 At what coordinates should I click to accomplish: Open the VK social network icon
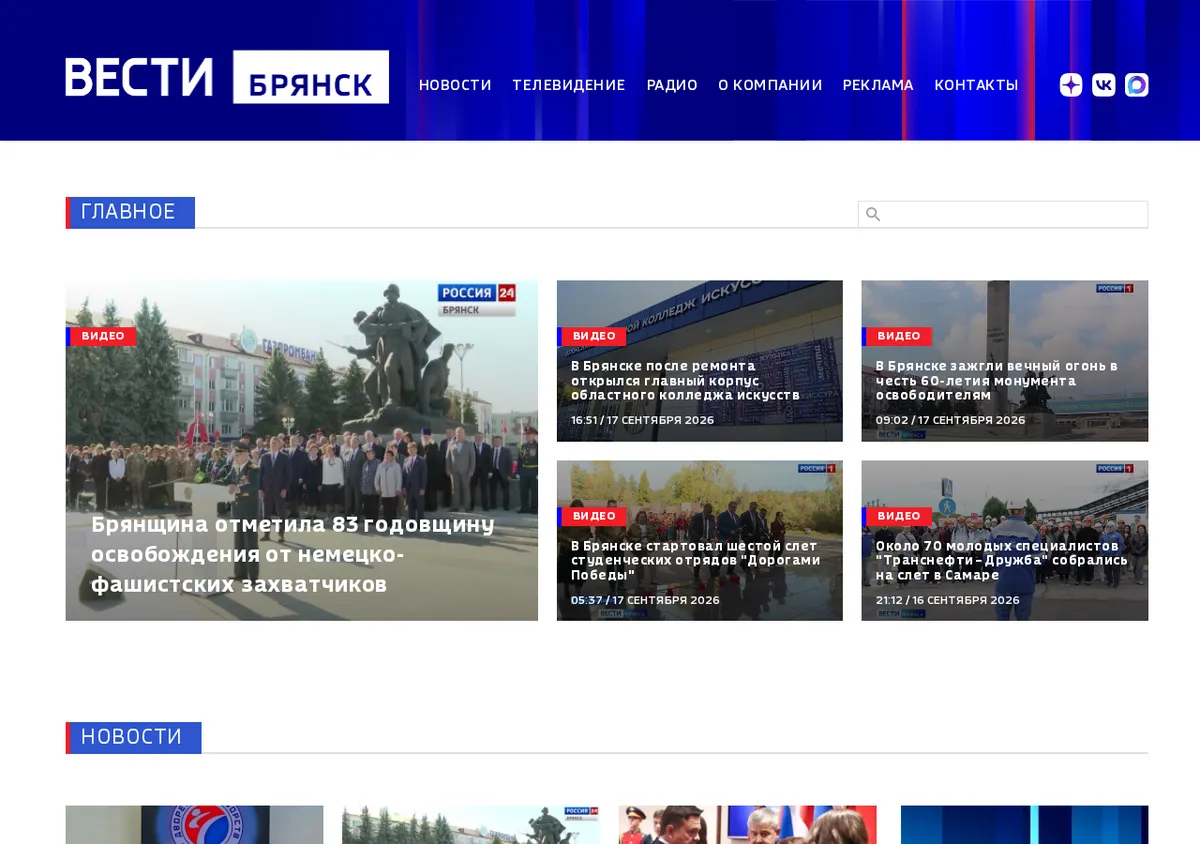1104,85
